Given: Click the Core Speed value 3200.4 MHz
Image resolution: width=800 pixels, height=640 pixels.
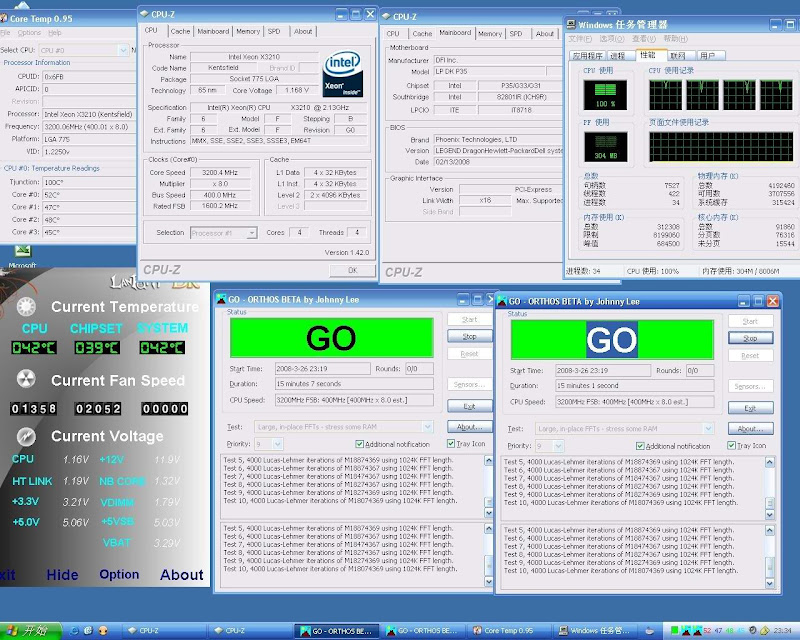Looking at the screenshot, I should tap(219, 173).
